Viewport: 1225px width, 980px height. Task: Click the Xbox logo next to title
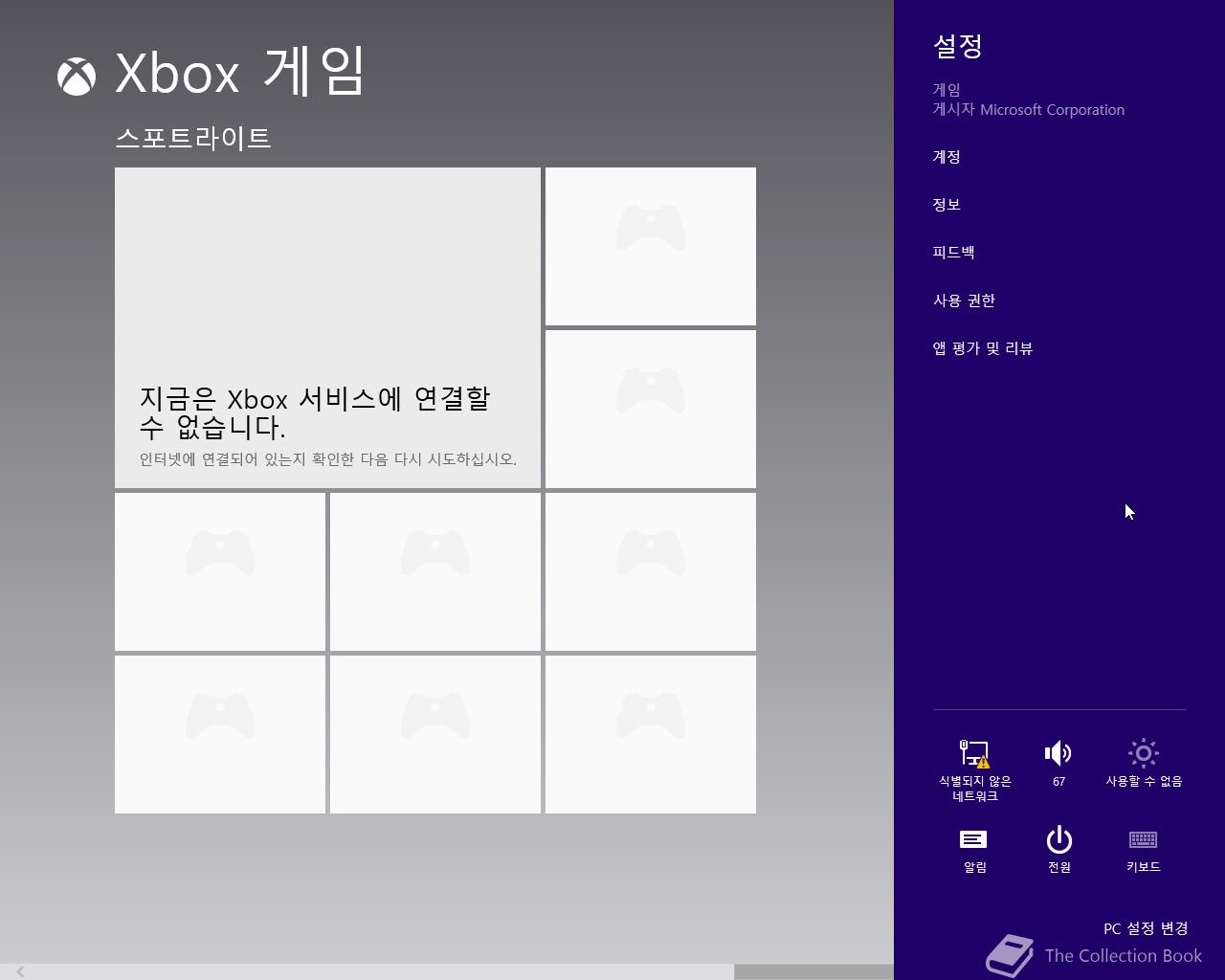[x=77, y=77]
